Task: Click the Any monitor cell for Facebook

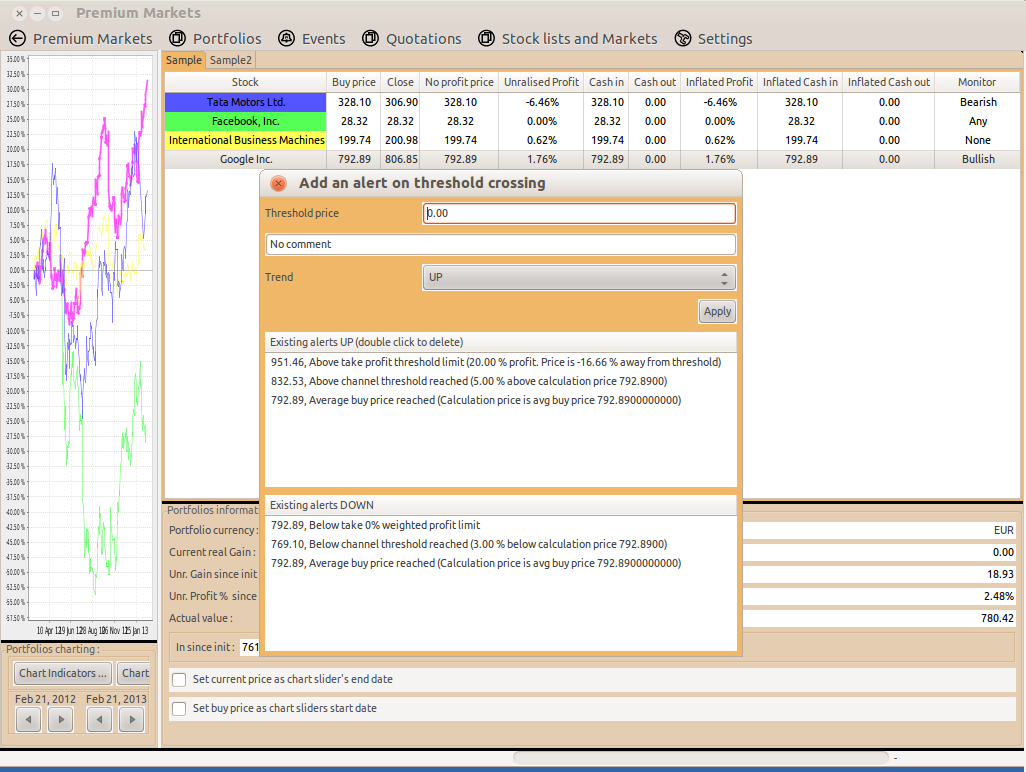Action: pos(978,121)
